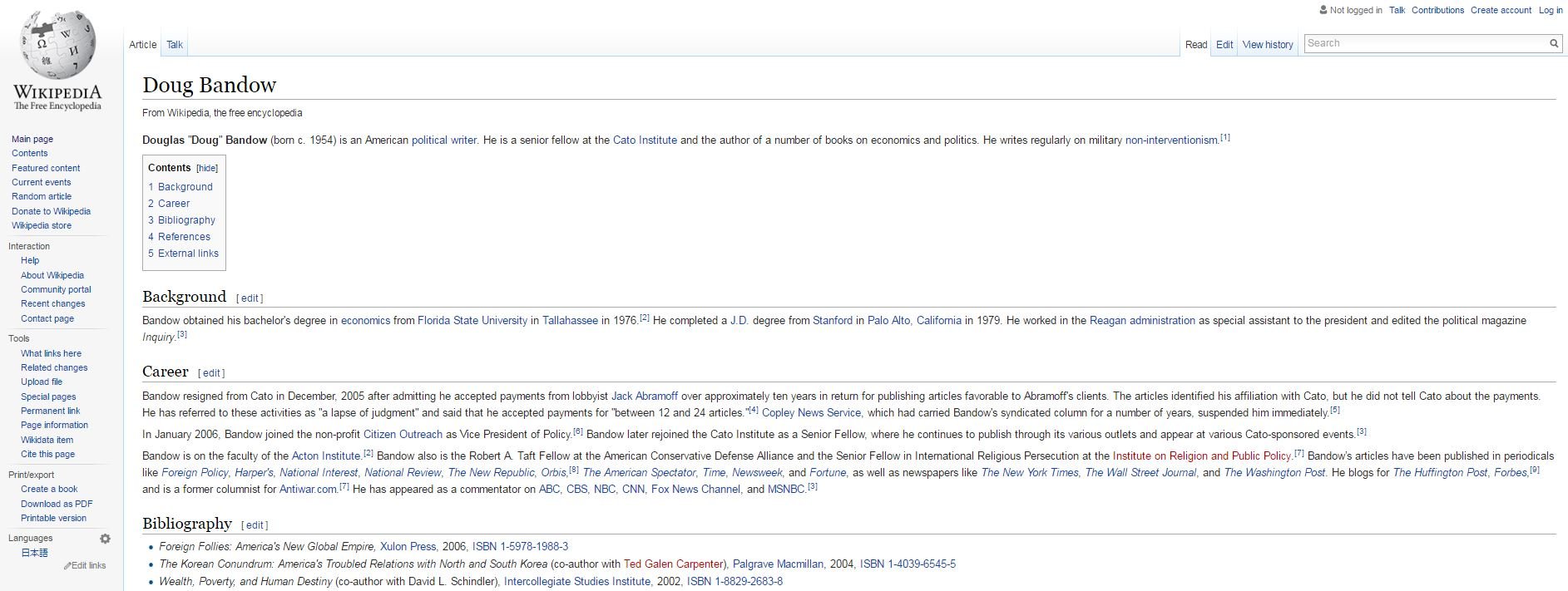Click the Log in link

pyautogui.click(x=1551, y=10)
